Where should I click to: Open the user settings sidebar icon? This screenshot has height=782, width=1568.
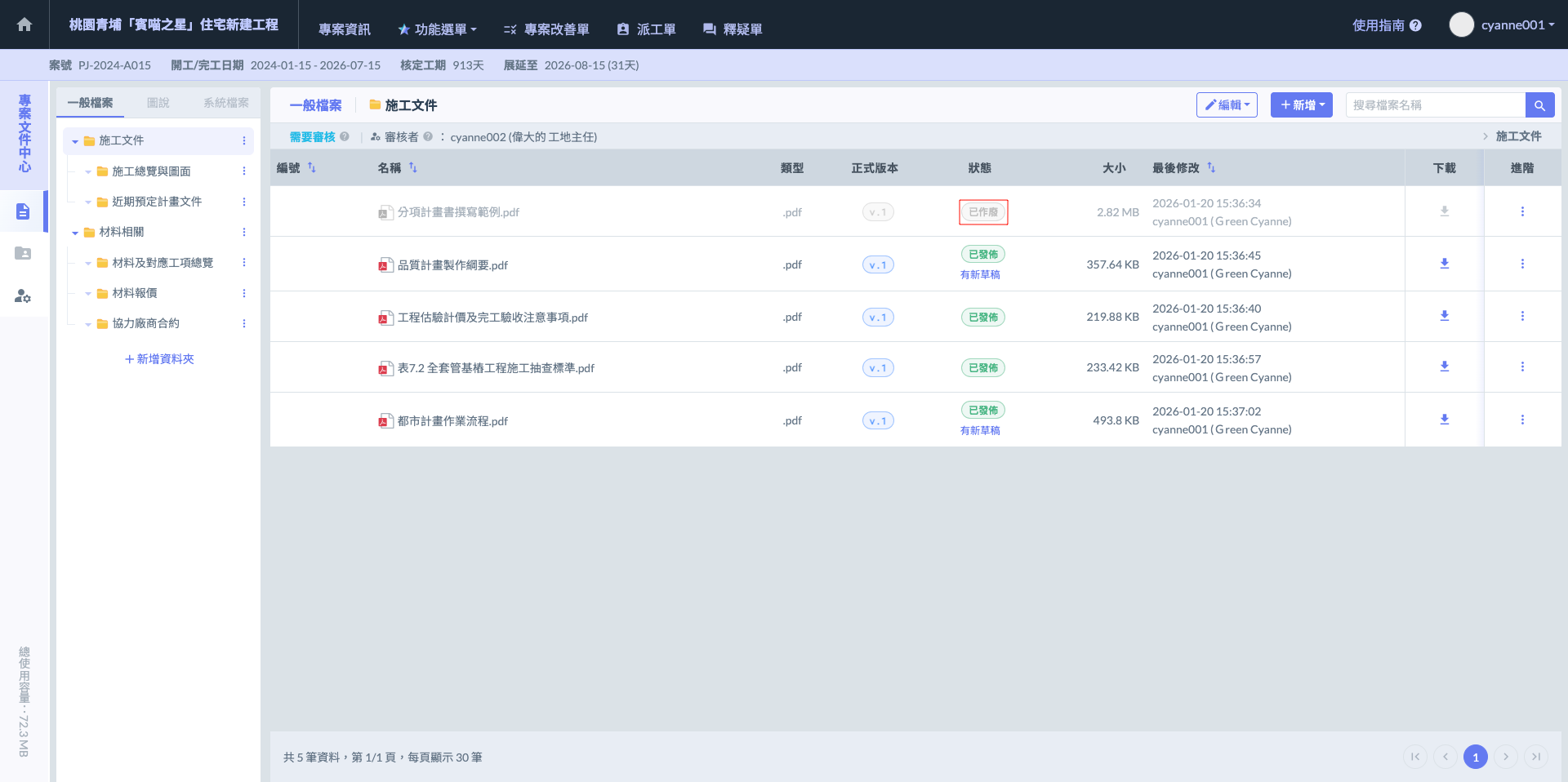23,295
